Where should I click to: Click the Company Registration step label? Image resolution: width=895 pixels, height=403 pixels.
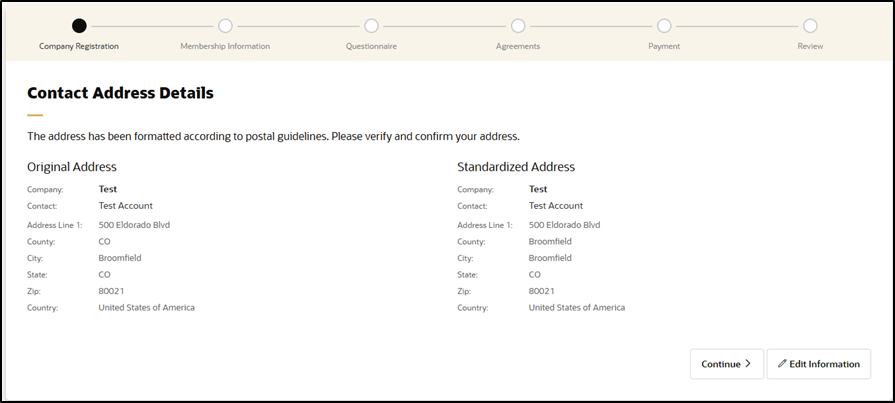tap(79, 46)
